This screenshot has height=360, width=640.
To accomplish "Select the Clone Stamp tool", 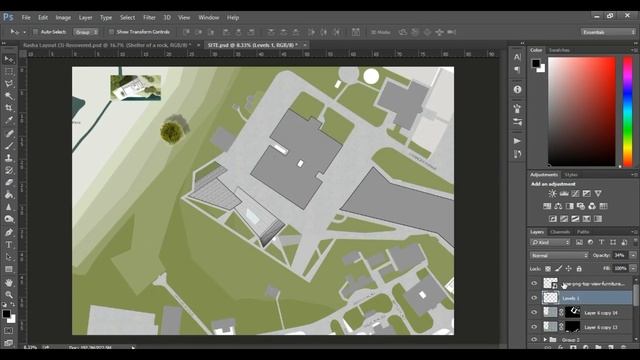I will click(9, 158).
